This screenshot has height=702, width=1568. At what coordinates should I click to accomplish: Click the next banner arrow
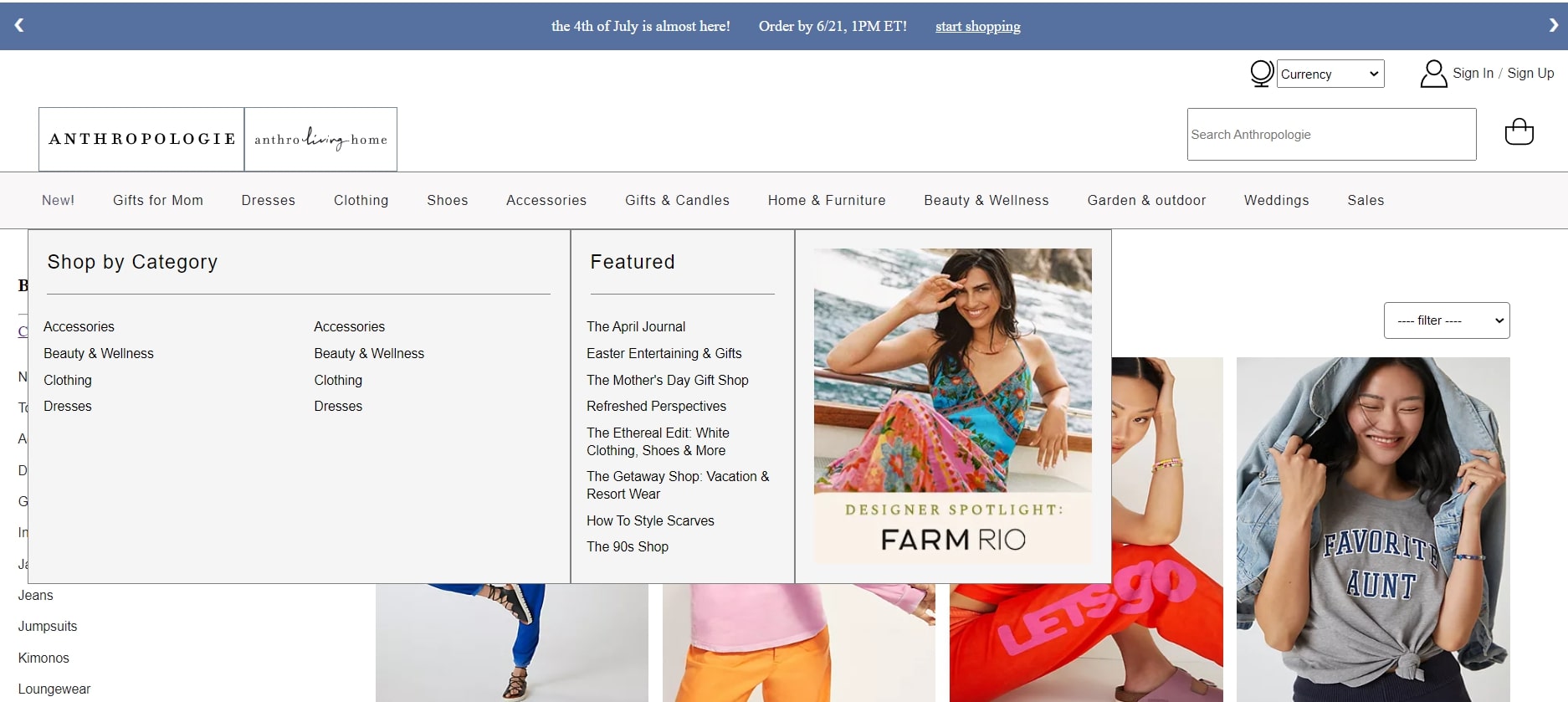point(1553,25)
